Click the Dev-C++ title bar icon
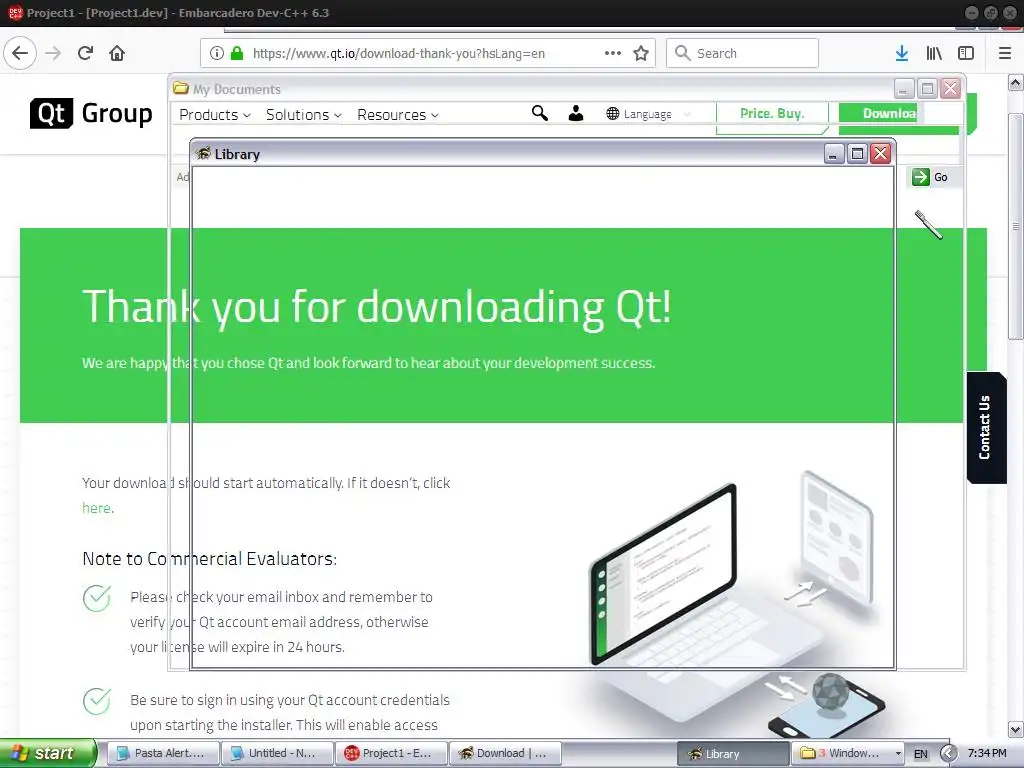Image resolution: width=1024 pixels, height=768 pixels. point(15,12)
